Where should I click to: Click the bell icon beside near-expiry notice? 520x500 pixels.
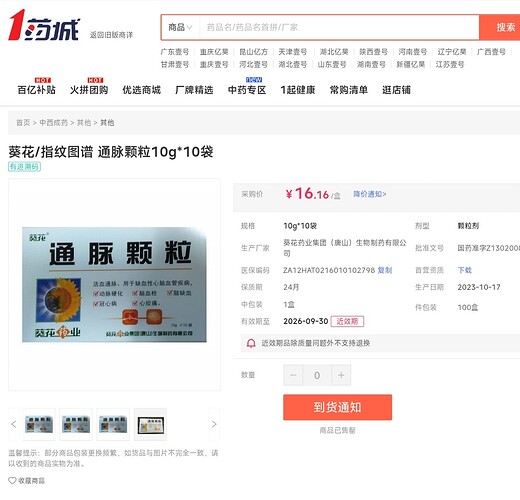click(x=251, y=343)
